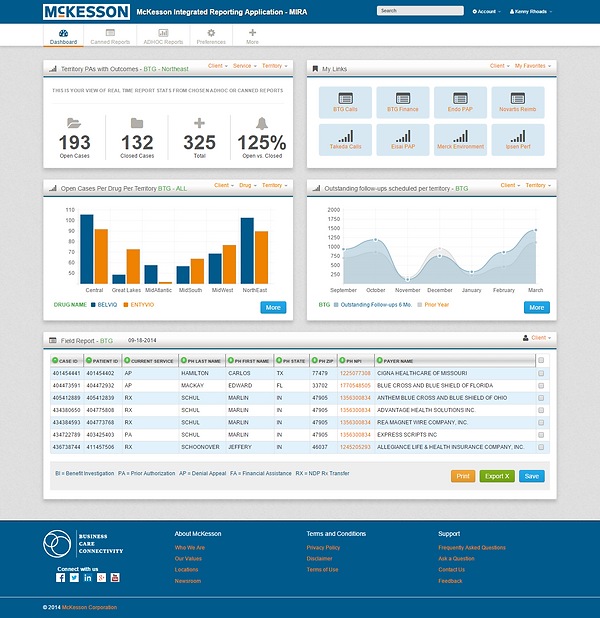600x618 pixels.
Task: Click the green Export X button
Action: (497, 476)
